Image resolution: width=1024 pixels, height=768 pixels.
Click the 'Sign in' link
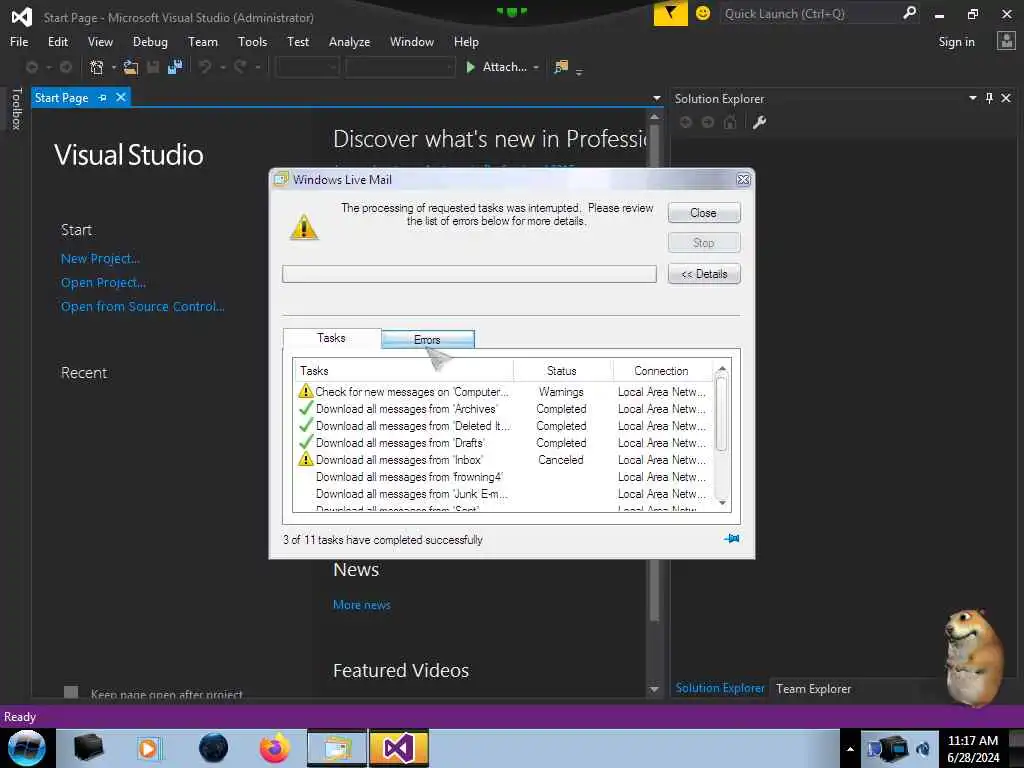coord(956,42)
